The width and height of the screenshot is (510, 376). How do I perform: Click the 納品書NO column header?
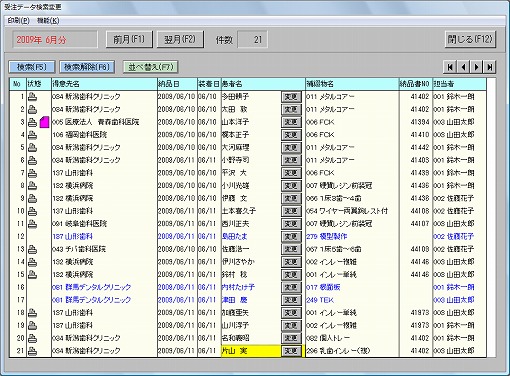416,84
